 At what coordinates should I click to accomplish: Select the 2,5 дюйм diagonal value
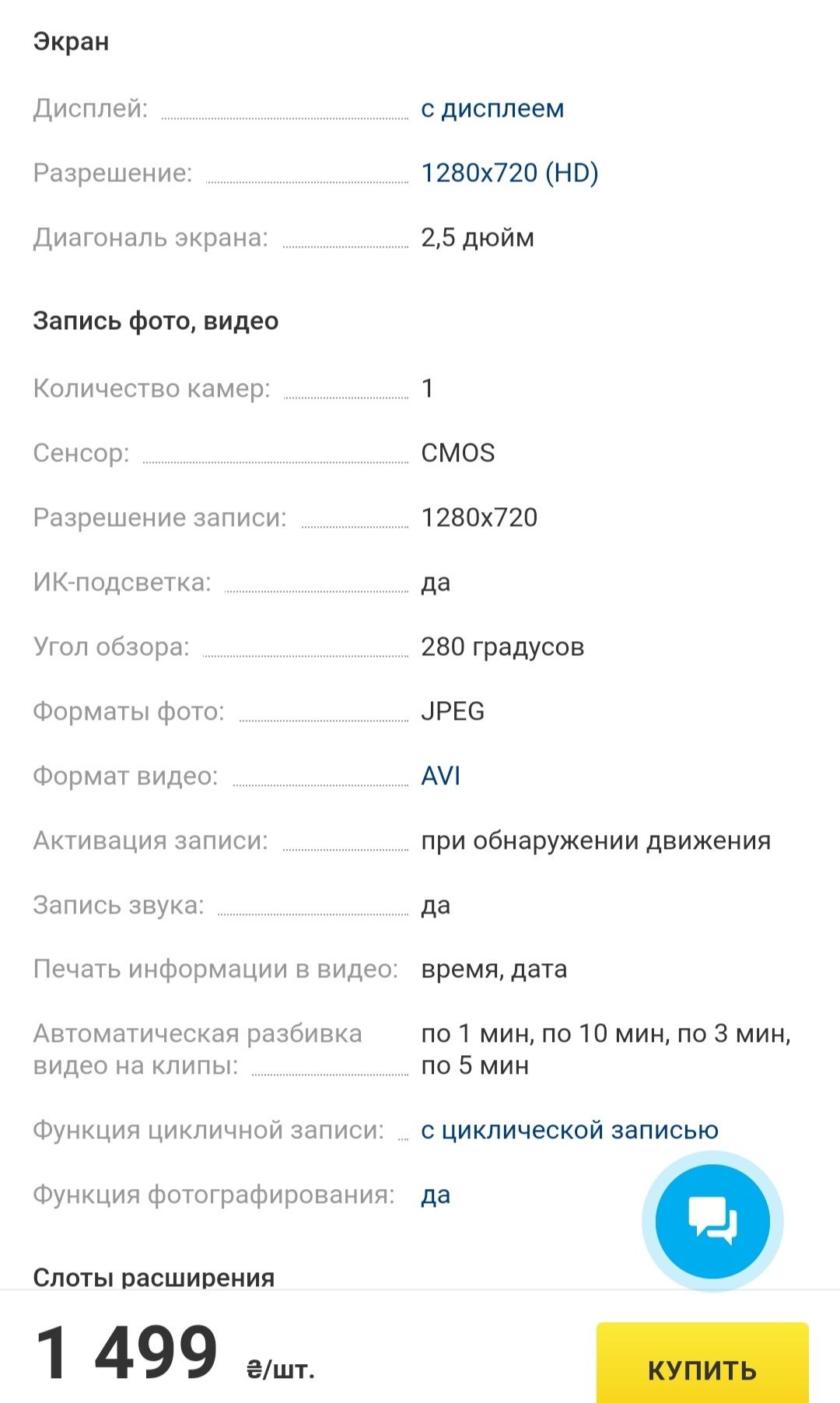[478, 237]
